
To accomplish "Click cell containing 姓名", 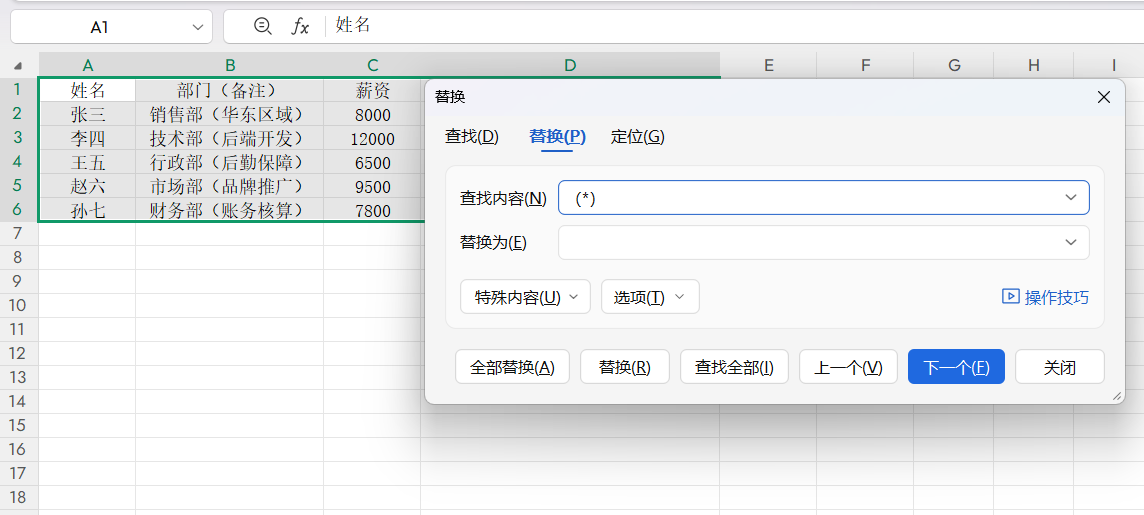I will (x=88, y=90).
